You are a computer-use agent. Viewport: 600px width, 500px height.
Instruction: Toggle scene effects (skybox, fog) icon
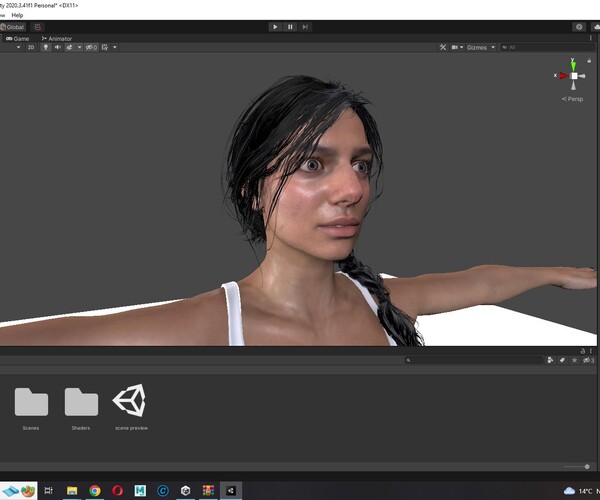tap(69, 47)
